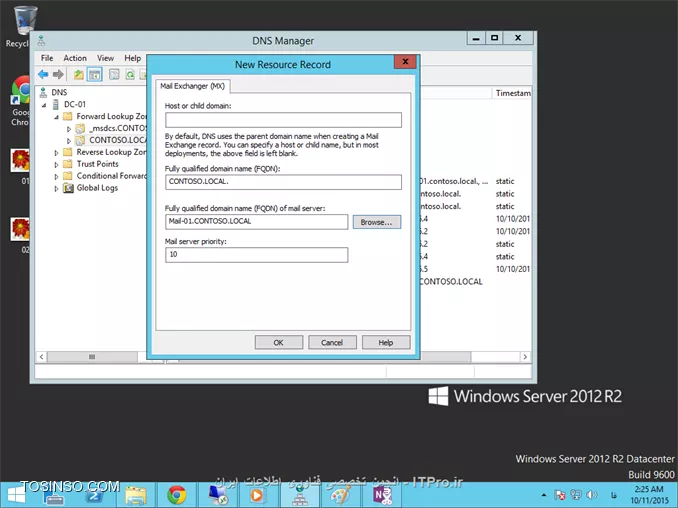
Task: Click the right scroll arrow of records pane
Action: coord(525,357)
